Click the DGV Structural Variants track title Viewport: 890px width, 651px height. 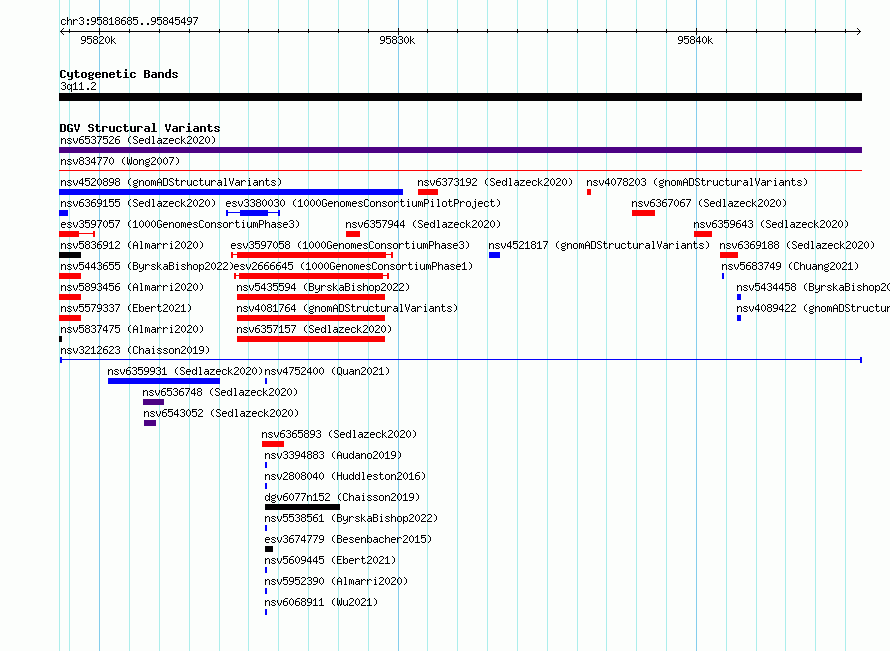click(x=140, y=128)
